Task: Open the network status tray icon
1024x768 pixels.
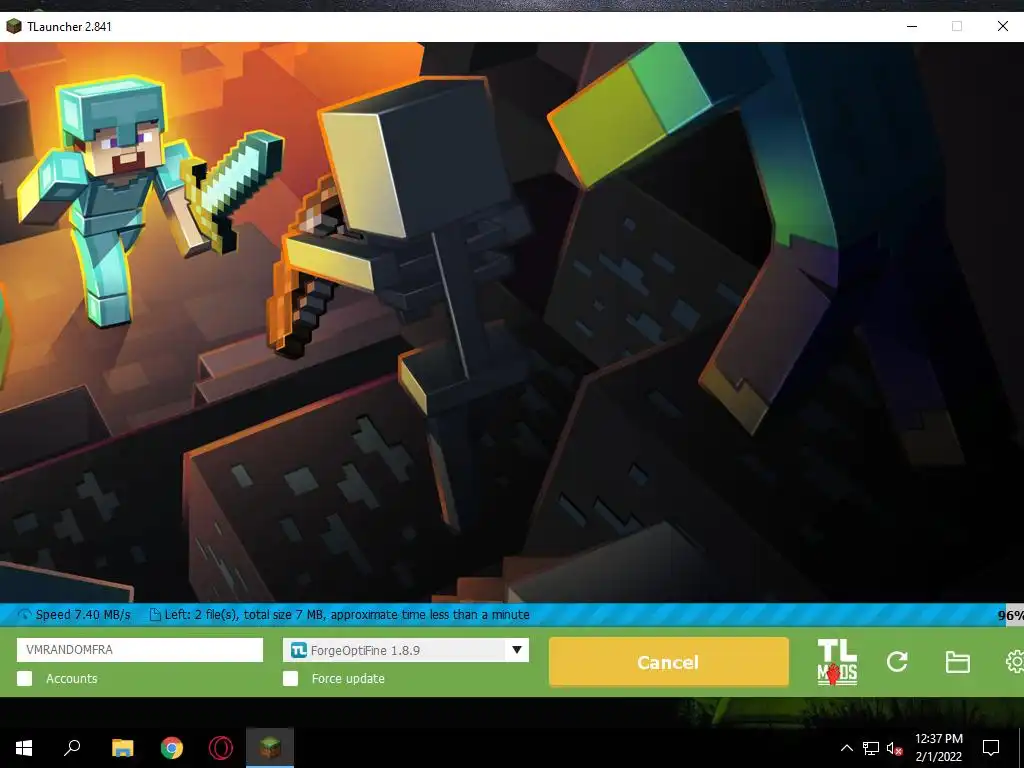Action: point(871,748)
